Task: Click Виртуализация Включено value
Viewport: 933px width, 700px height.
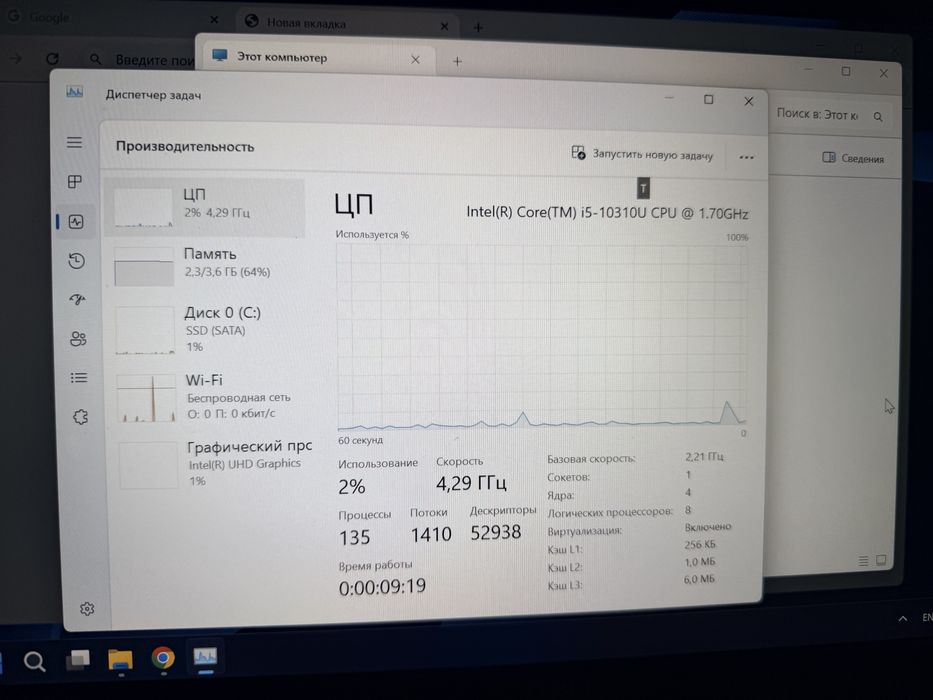Action: [x=707, y=527]
